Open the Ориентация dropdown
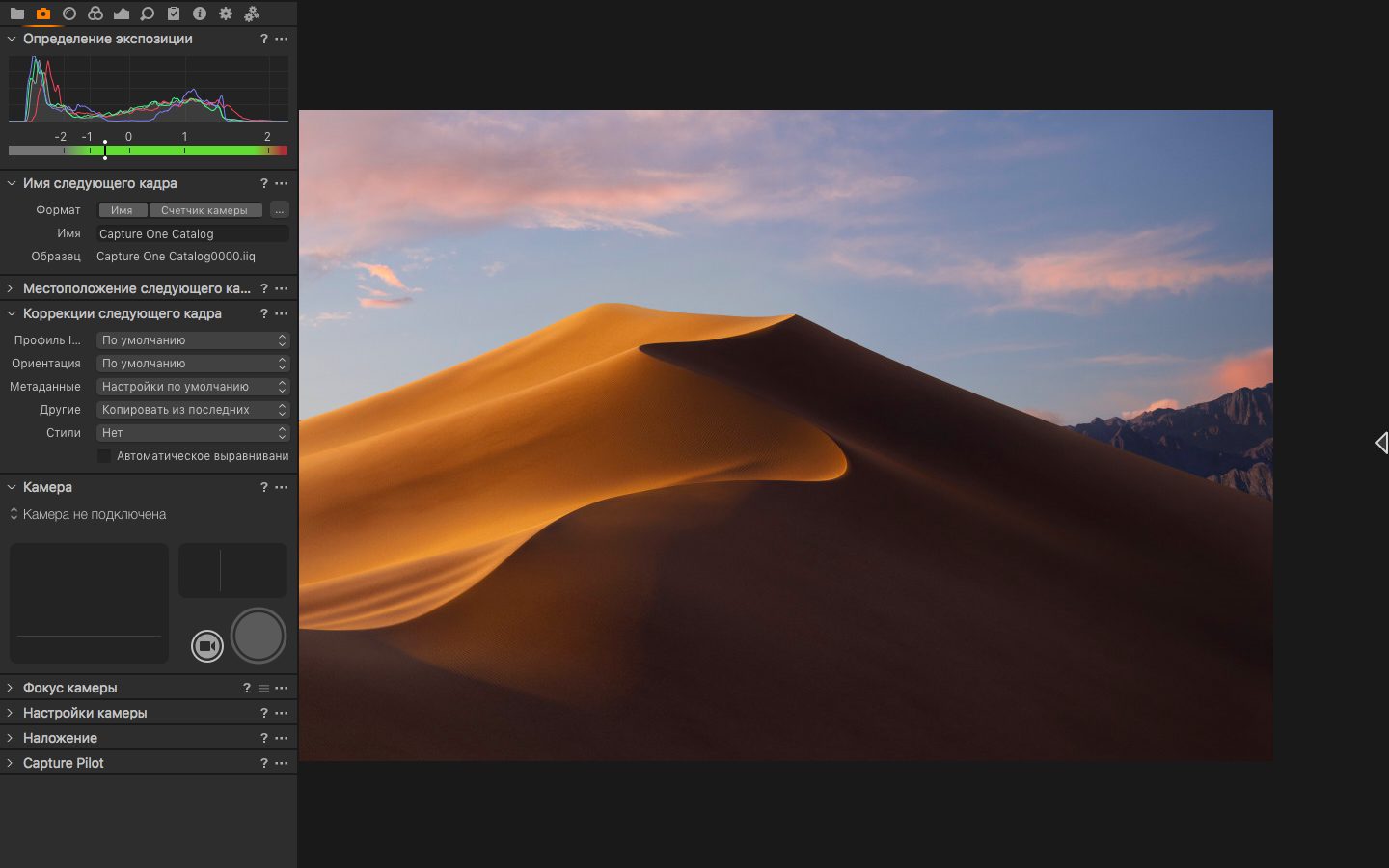1389x868 pixels. (192, 363)
